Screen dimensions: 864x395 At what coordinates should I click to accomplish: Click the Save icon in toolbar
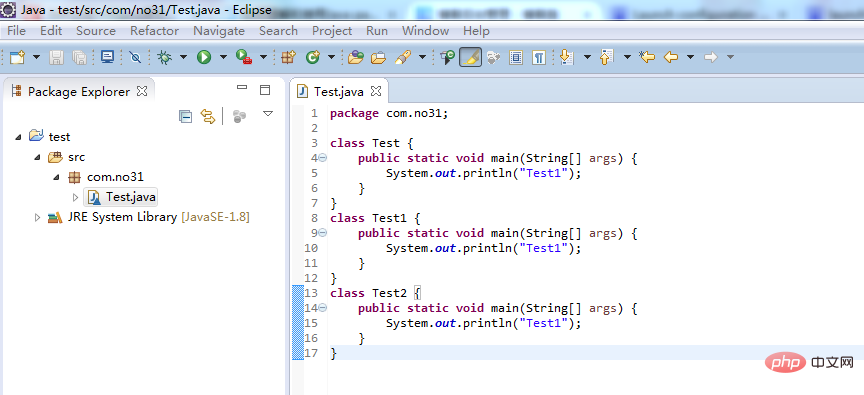click(57, 57)
